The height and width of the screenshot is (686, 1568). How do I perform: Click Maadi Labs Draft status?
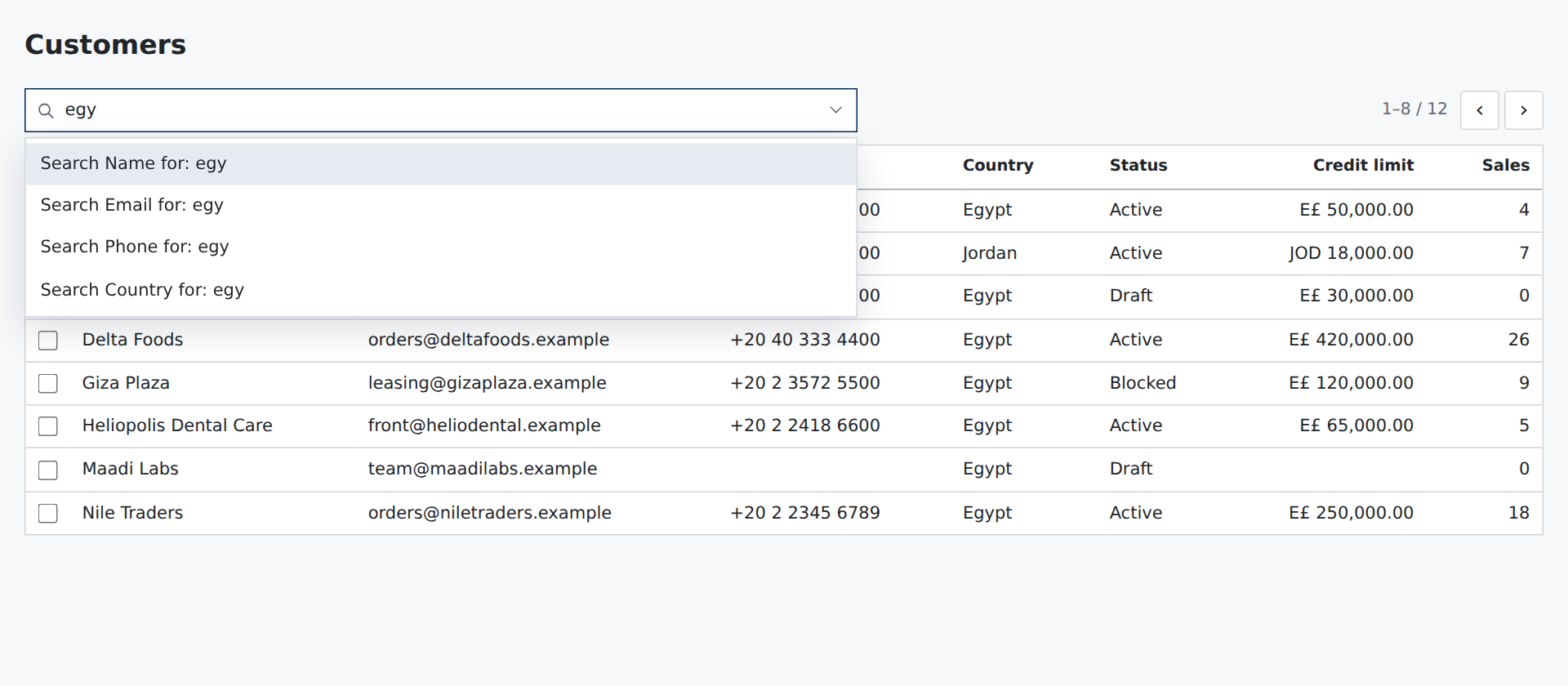[1131, 469]
